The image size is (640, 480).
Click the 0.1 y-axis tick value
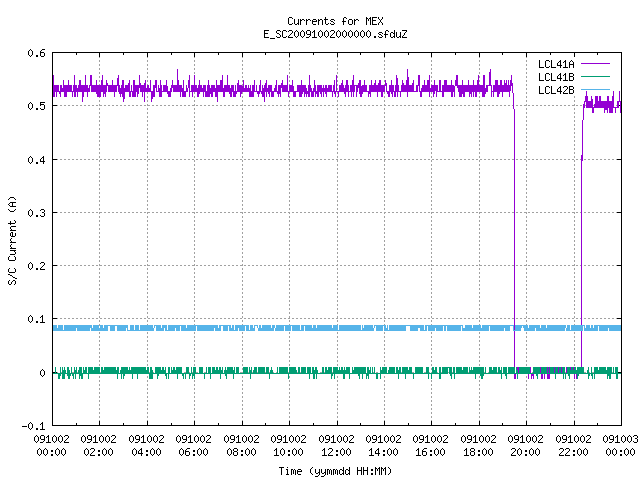pyautogui.click(x=36, y=319)
